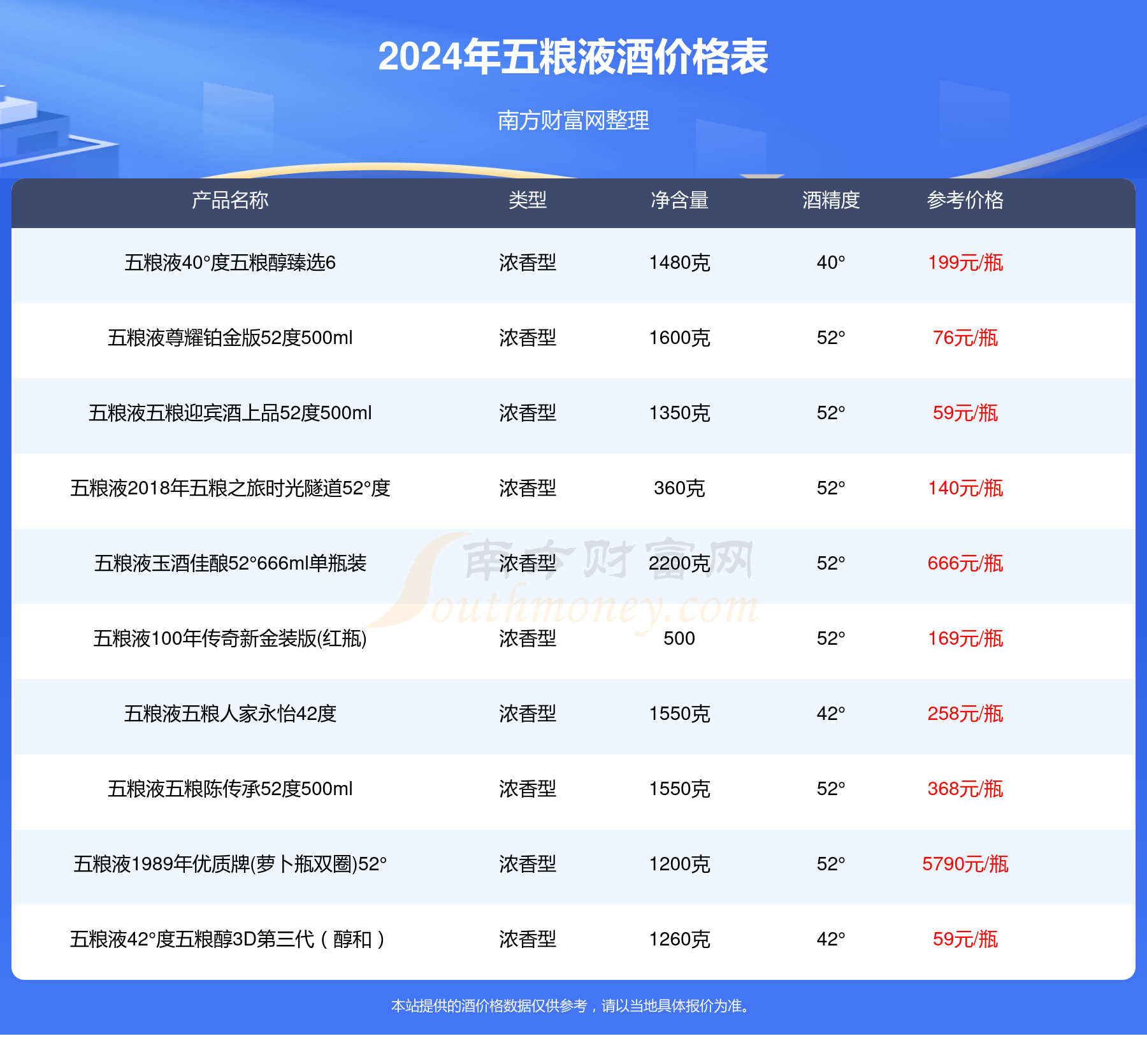Click the net content 360克

pyautogui.click(x=679, y=488)
